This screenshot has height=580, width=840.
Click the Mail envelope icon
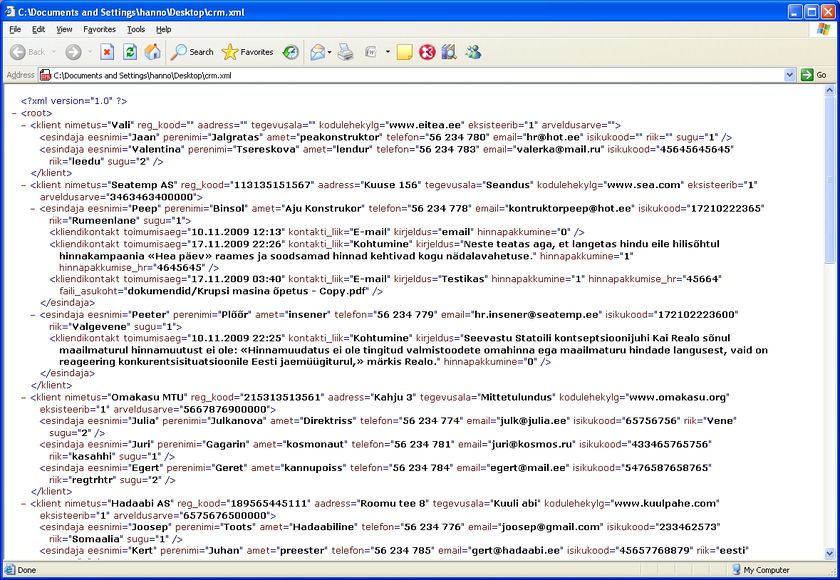[318, 52]
